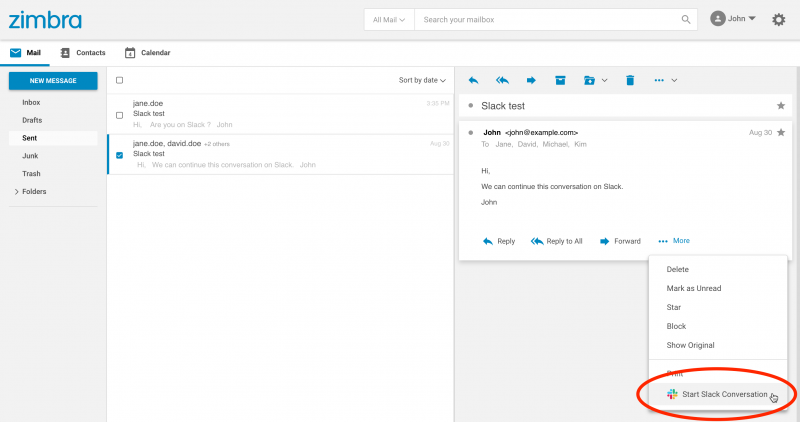Screen dimensions: 800x422
Task: Expand the Folders tree in sidebar
Action: 16,192
